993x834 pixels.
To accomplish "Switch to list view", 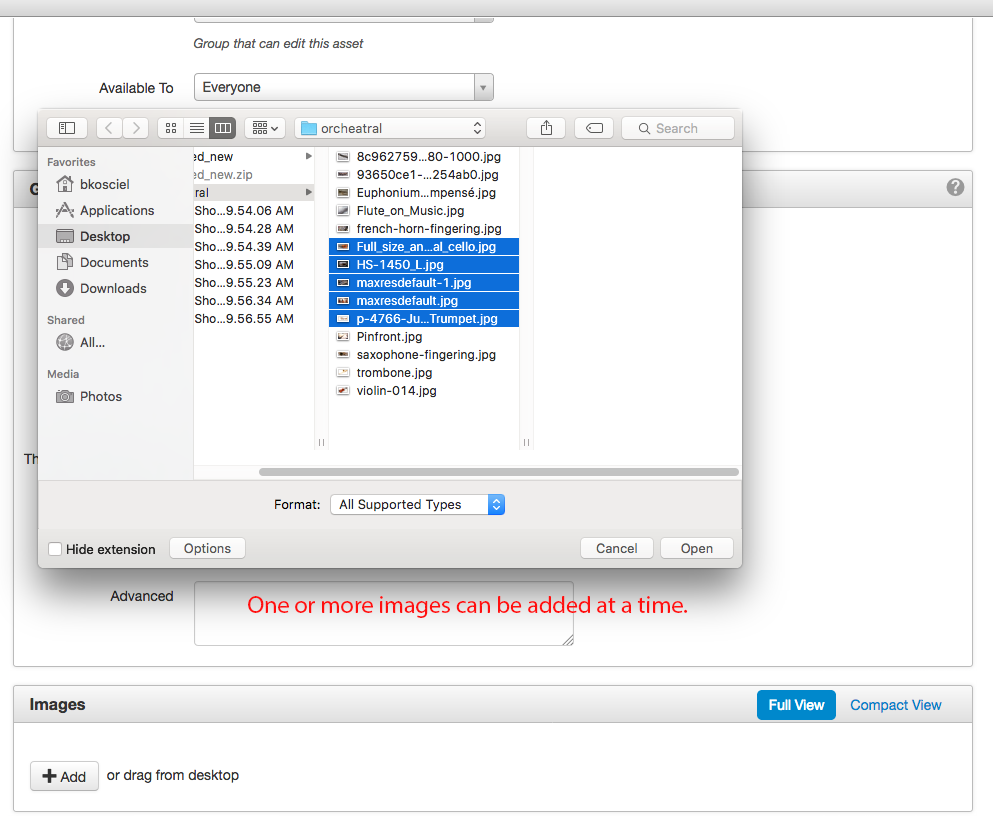I will coord(197,129).
